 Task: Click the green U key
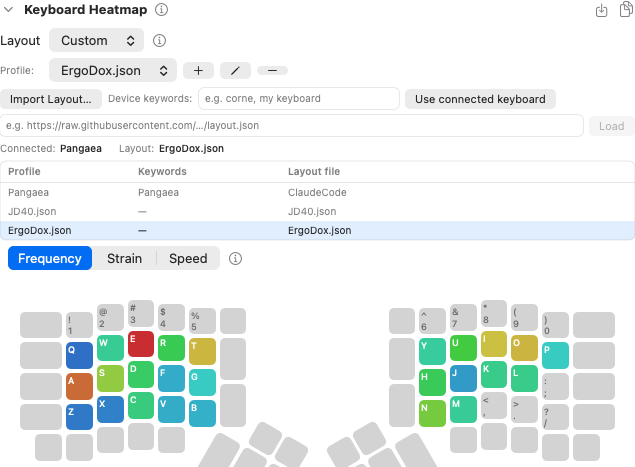point(463,348)
